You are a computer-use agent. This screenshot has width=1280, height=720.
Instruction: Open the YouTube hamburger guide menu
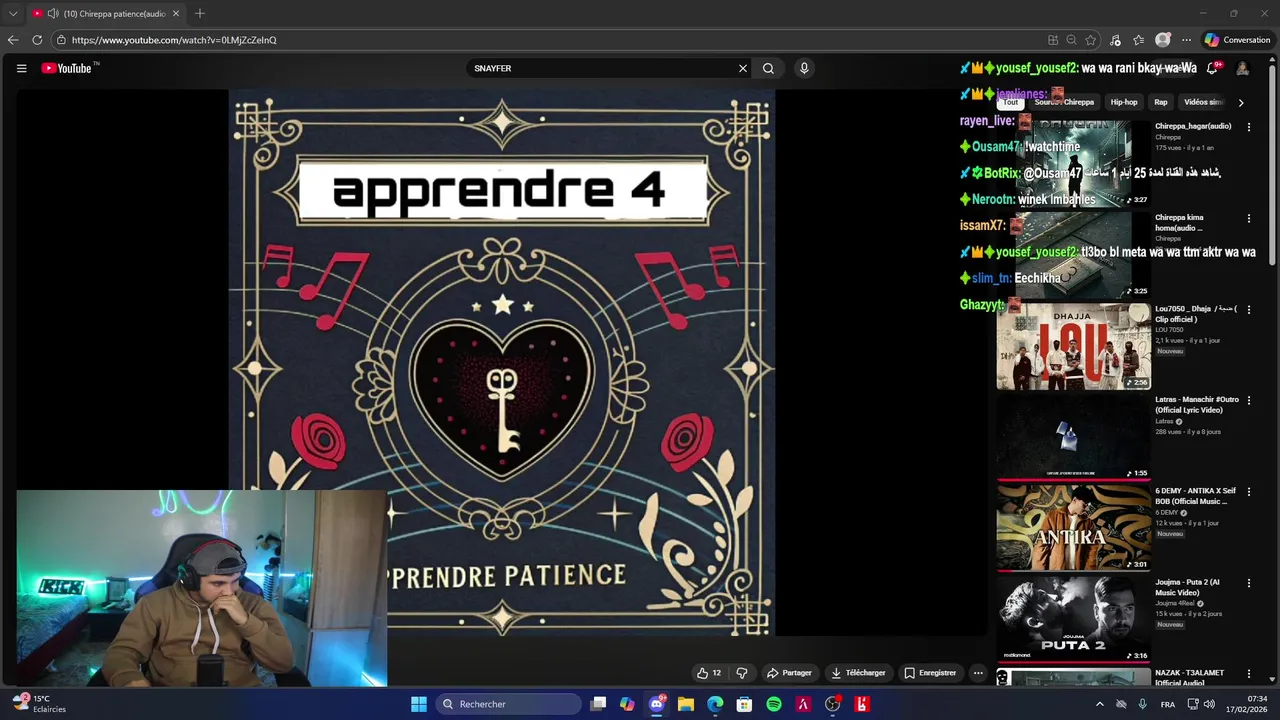[x=21, y=68]
